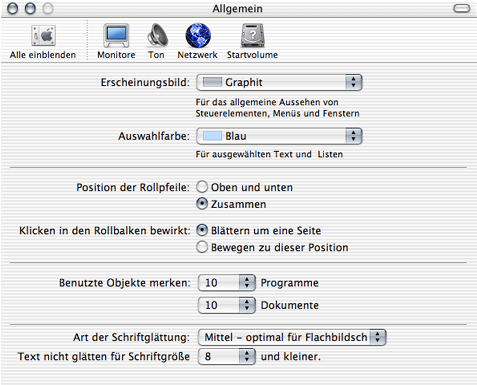Click the Benutzte Objekte merken label
477x385 pixels.
pyautogui.click(x=125, y=283)
